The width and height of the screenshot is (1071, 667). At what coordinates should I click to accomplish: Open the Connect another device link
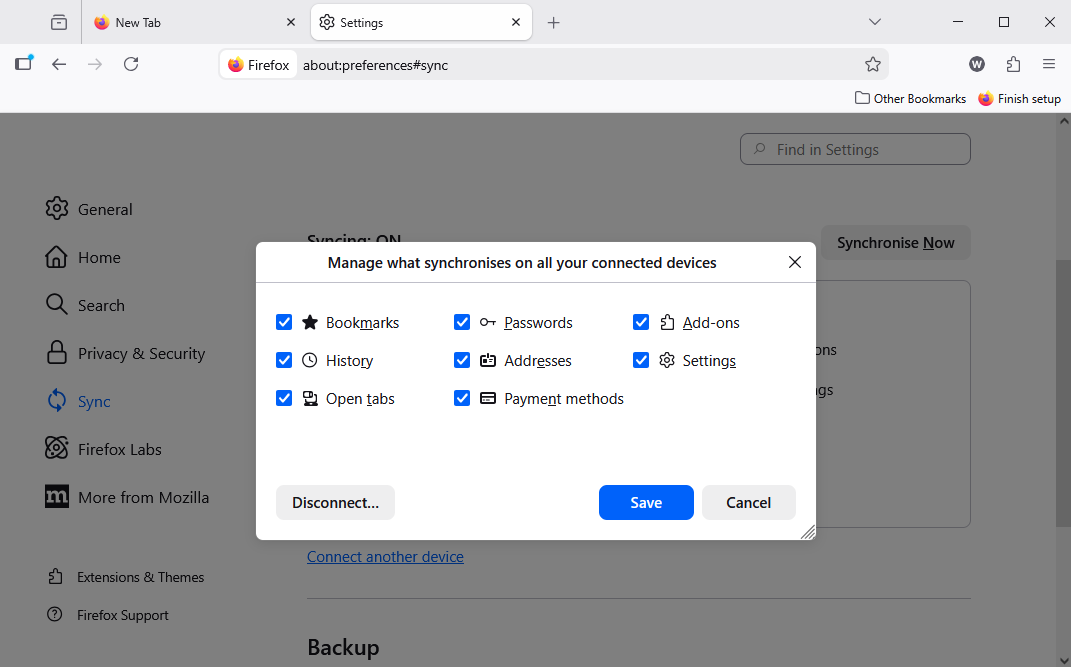tap(385, 556)
